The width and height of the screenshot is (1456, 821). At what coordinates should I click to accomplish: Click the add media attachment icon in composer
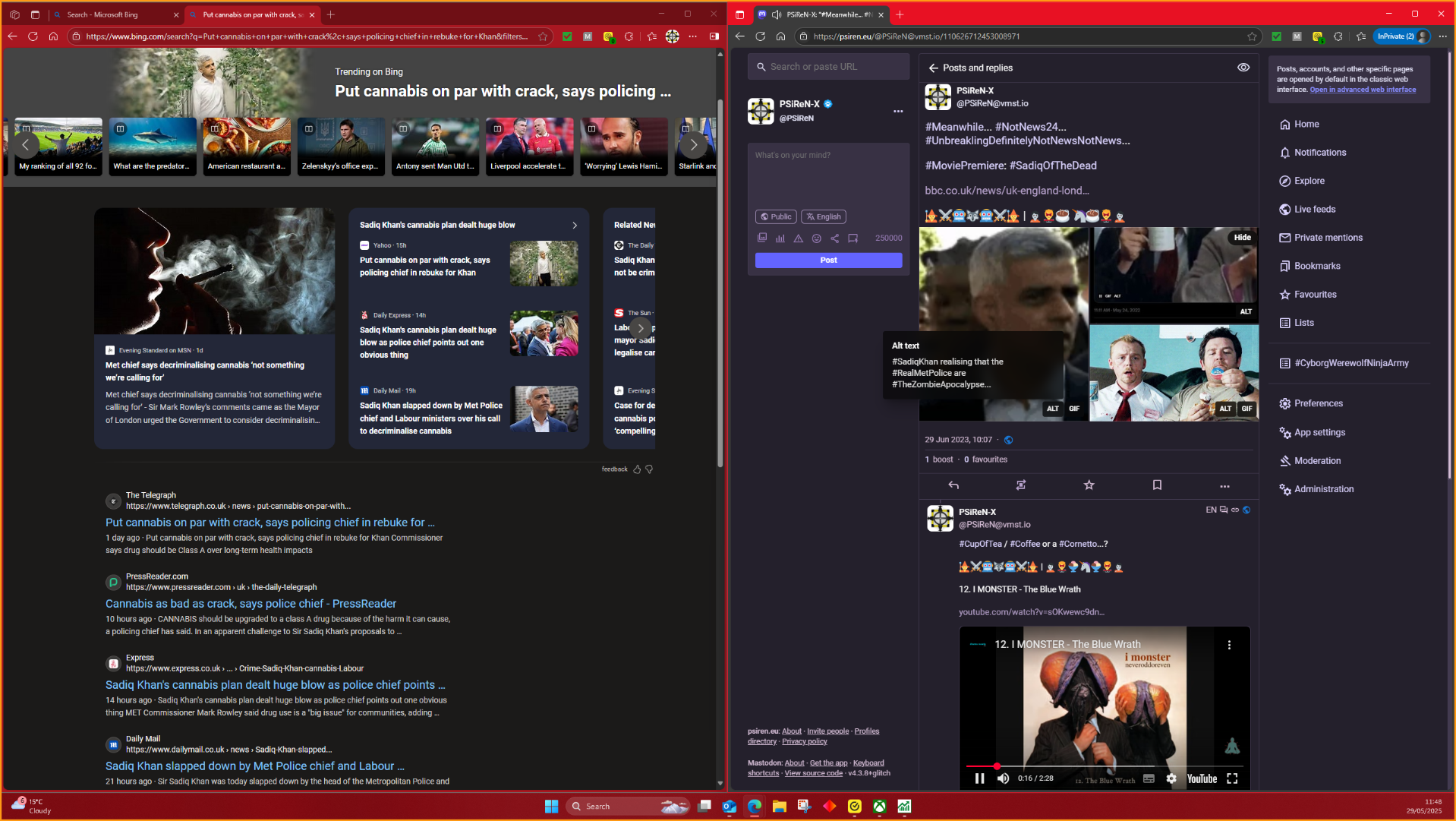coord(761,238)
